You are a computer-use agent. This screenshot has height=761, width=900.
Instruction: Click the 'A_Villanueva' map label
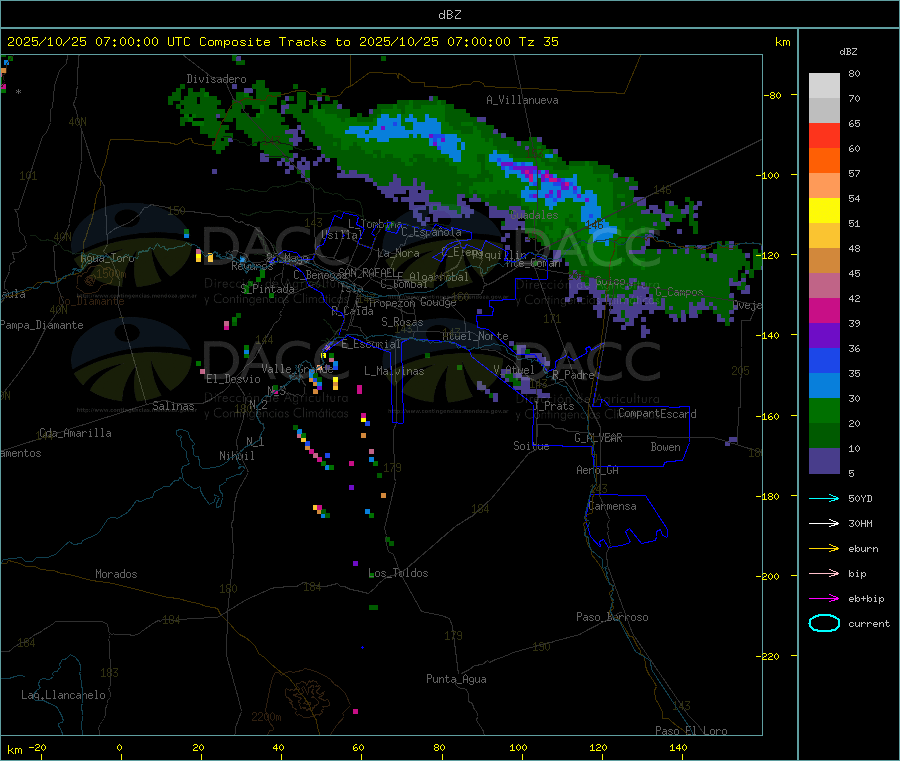click(x=522, y=100)
